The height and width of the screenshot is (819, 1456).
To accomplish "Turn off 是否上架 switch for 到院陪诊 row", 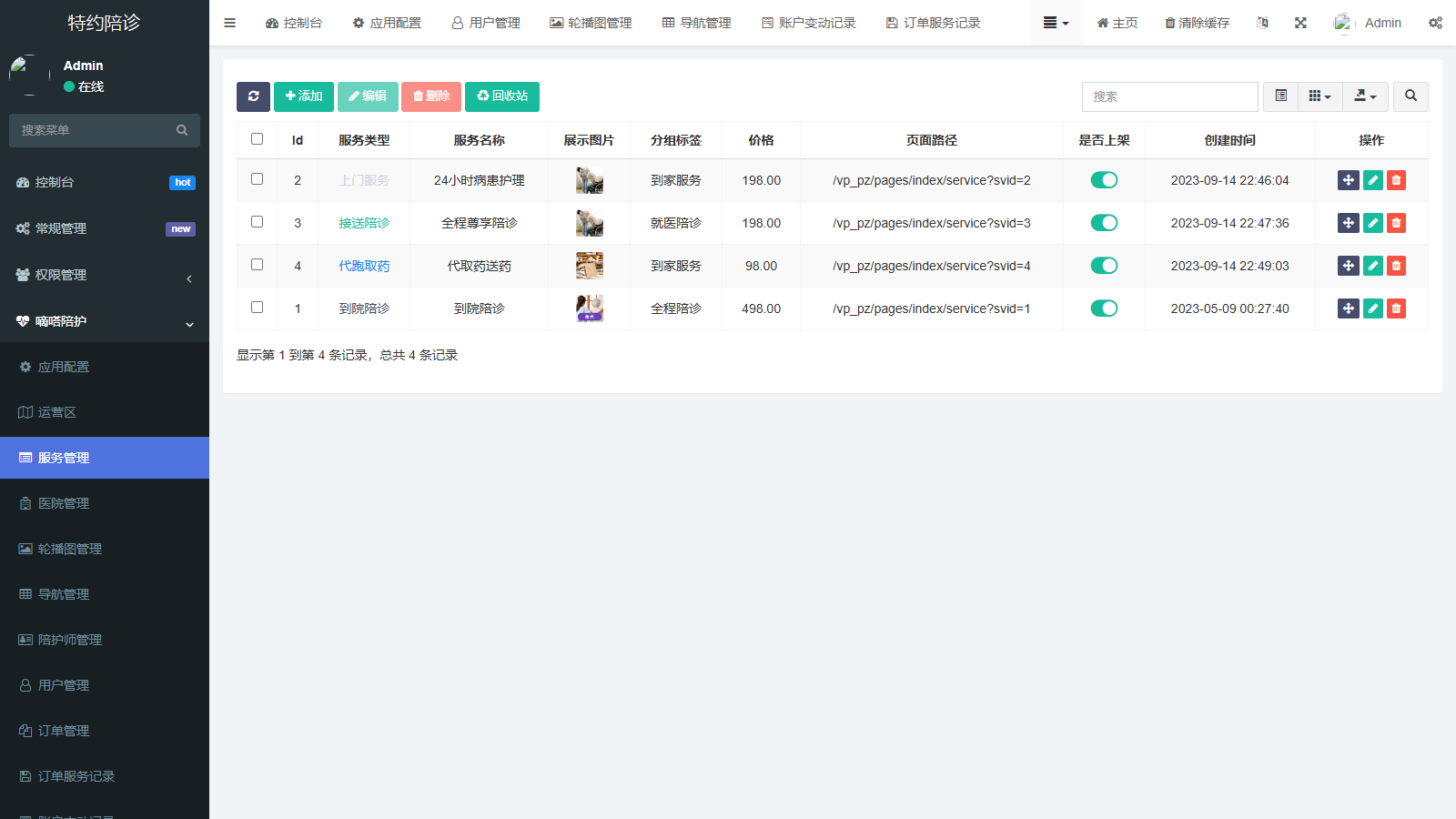I will click(1104, 308).
